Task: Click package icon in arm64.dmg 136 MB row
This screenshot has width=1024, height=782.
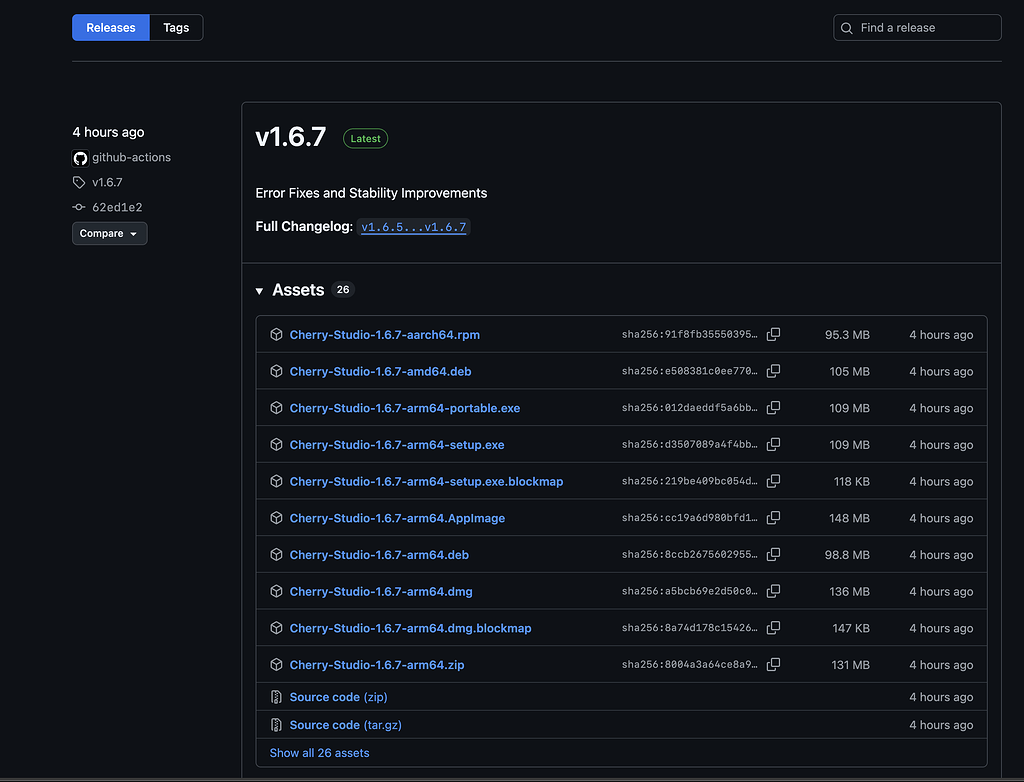Action: (x=276, y=591)
